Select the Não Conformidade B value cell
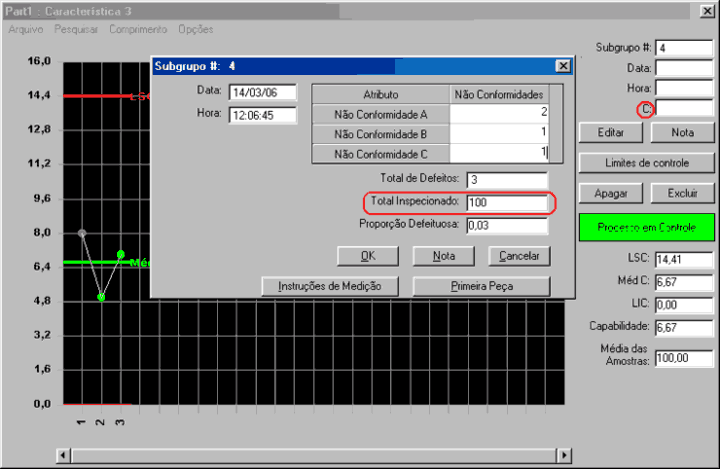Viewport: 720px width, 469px height. point(499,134)
